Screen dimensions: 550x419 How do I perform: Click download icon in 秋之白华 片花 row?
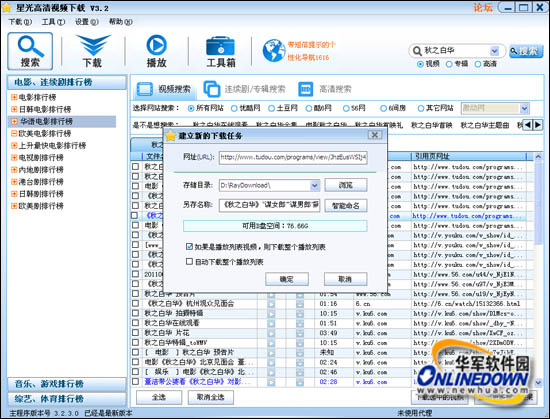coord(300,333)
